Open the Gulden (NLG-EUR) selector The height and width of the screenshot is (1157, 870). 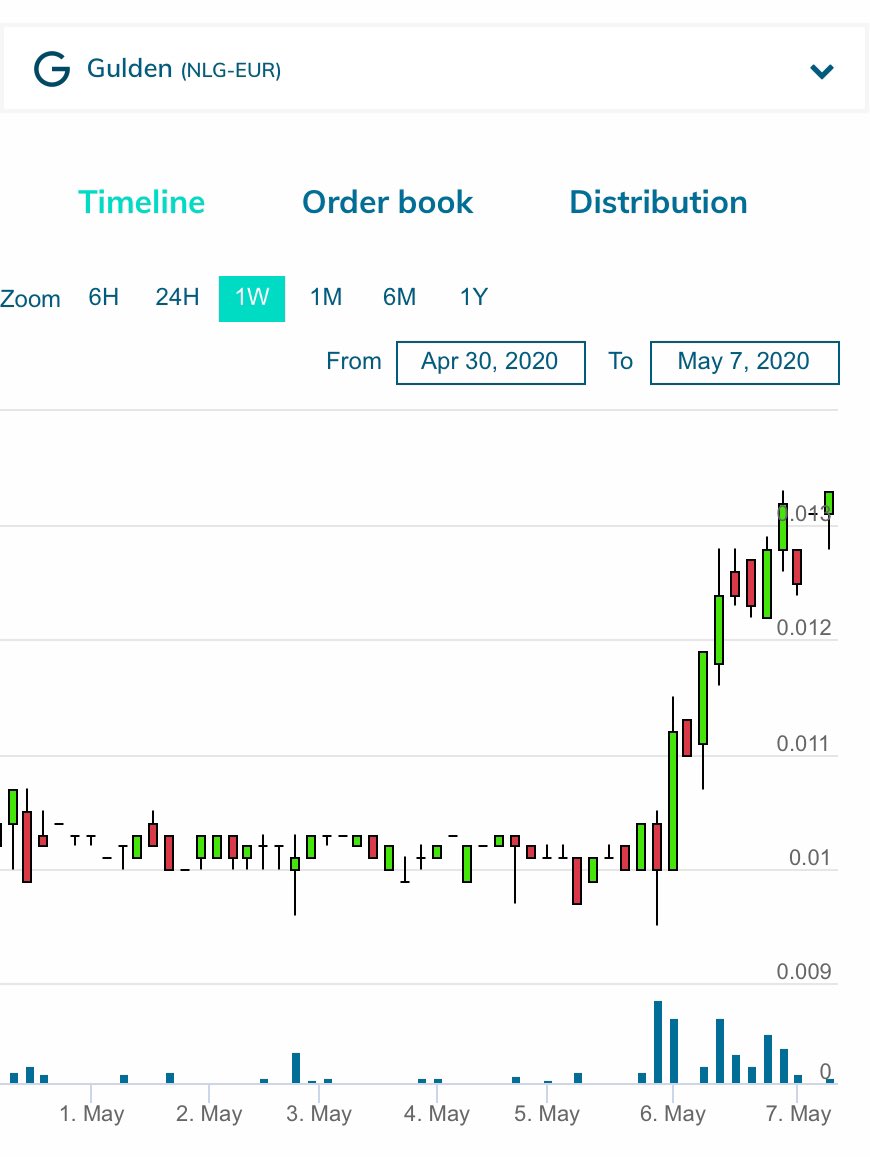point(434,69)
